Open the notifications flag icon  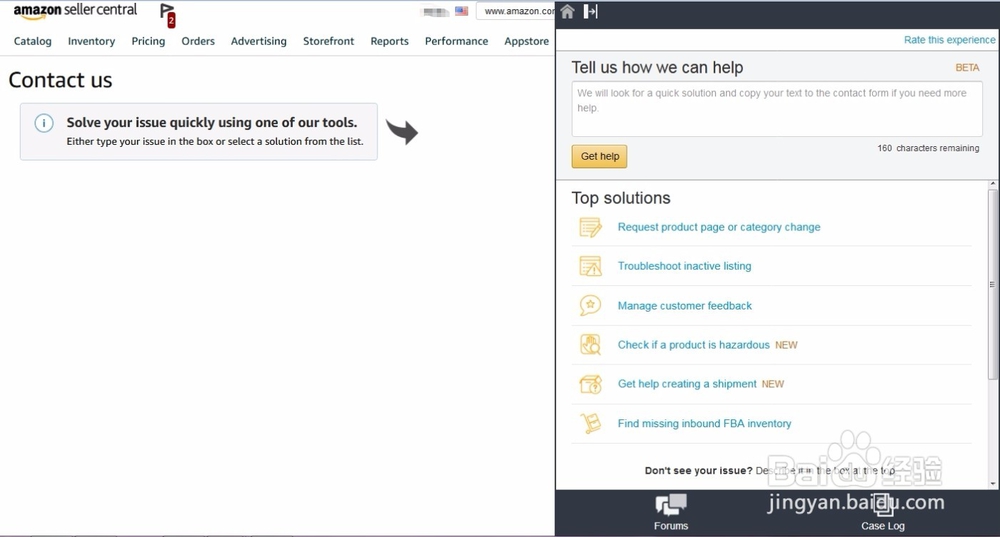tap(168, 15)
